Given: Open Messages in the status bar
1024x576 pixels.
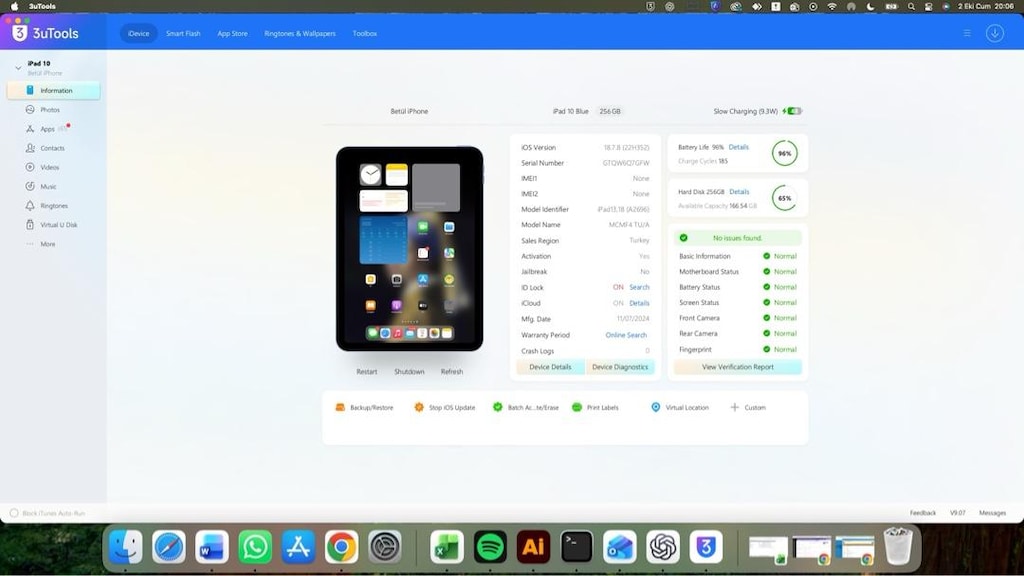Looking at the screenshot, I should pos(992,513).
